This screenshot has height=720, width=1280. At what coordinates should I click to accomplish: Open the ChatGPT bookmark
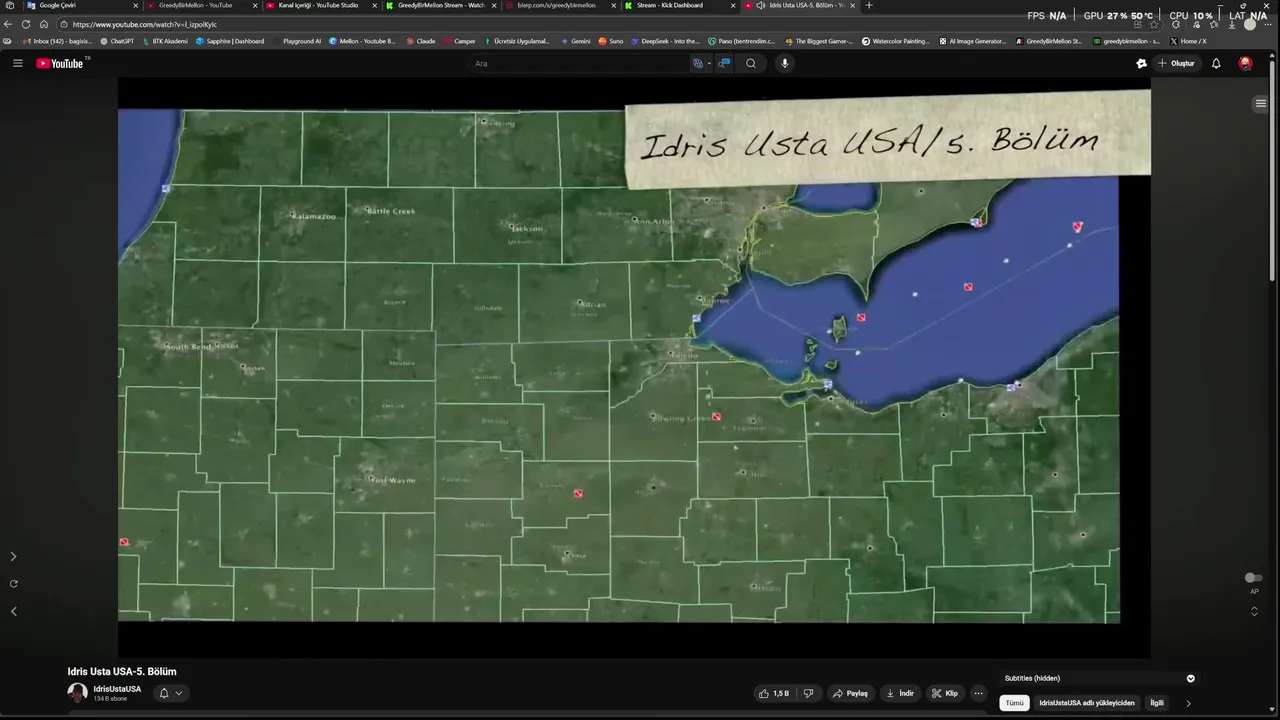point(117,41)
